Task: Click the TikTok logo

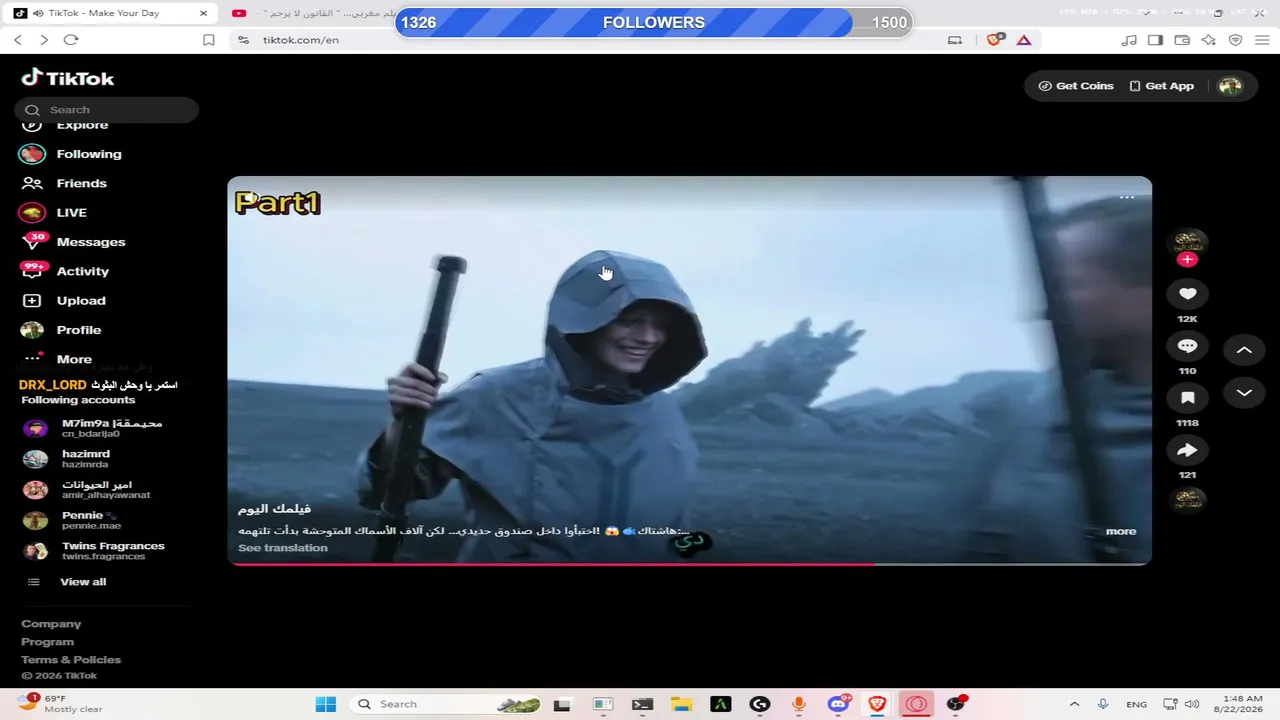Action: click(68, 78)
